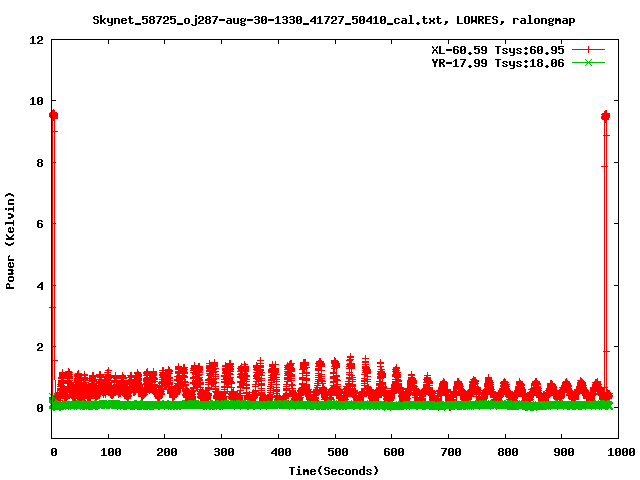Click the red legend line sample for XL
This screenshot has height=480, width=640.
point(588,50)
